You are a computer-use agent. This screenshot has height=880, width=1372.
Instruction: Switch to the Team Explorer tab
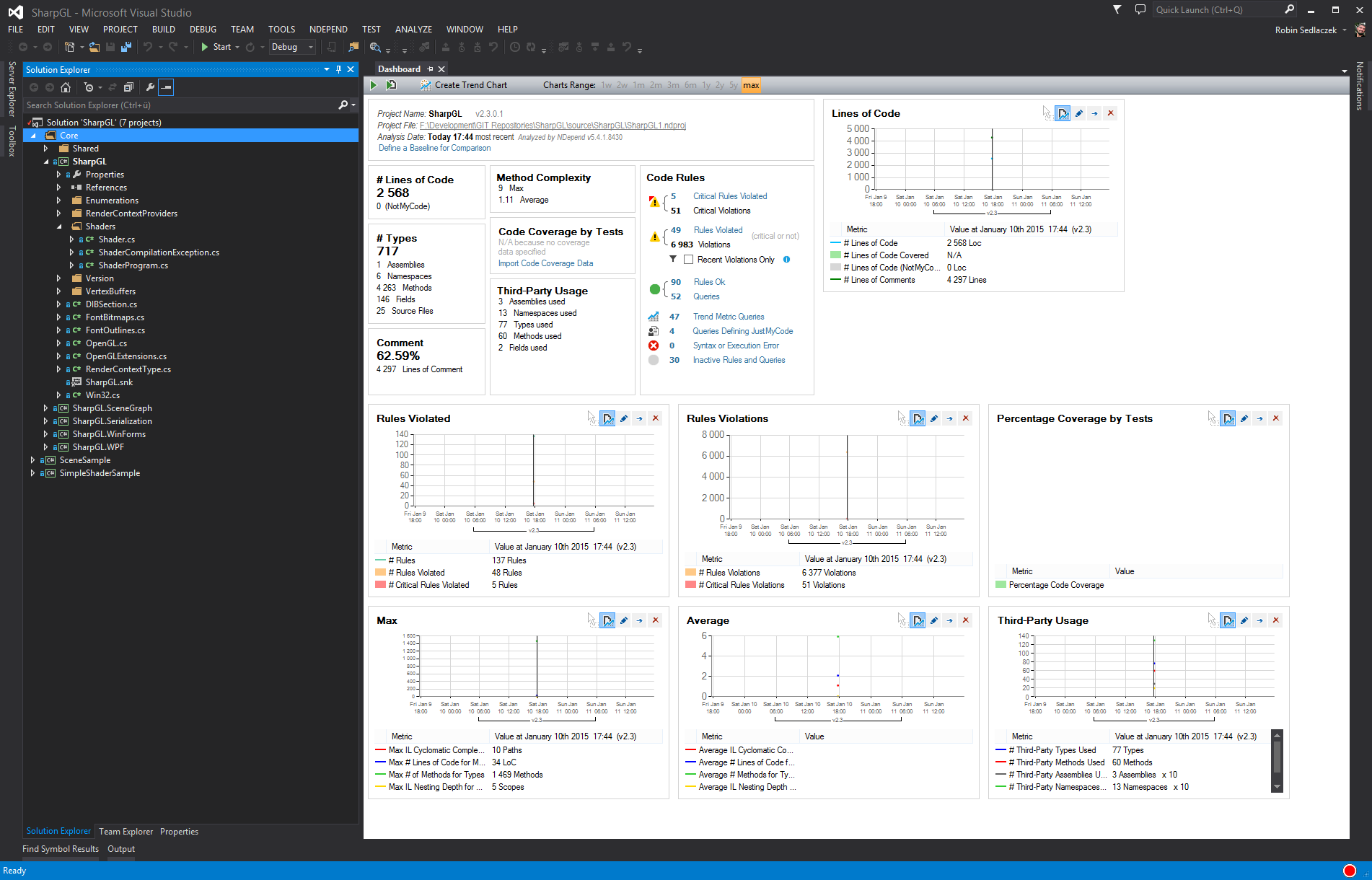(x=126, y=832)
